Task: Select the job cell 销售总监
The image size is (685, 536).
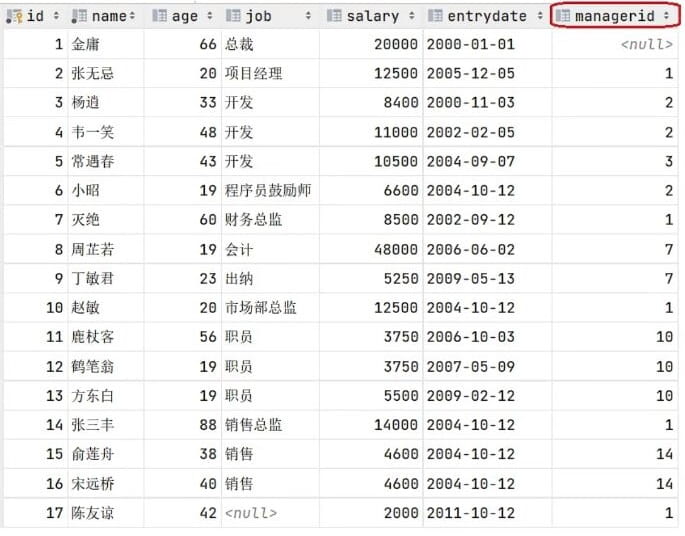Action: click(254, 425)
